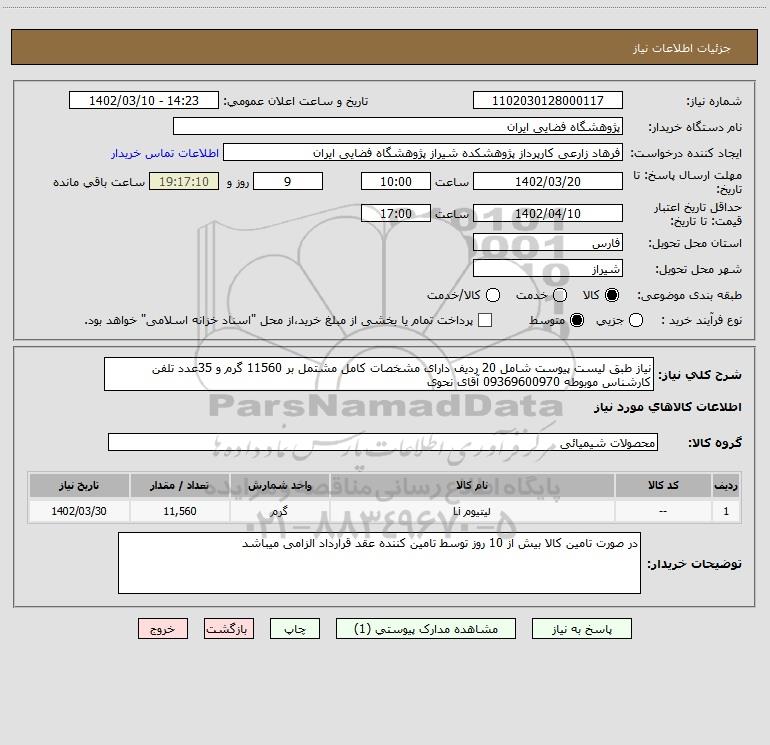Select the کالا radio button

point(612,295)
